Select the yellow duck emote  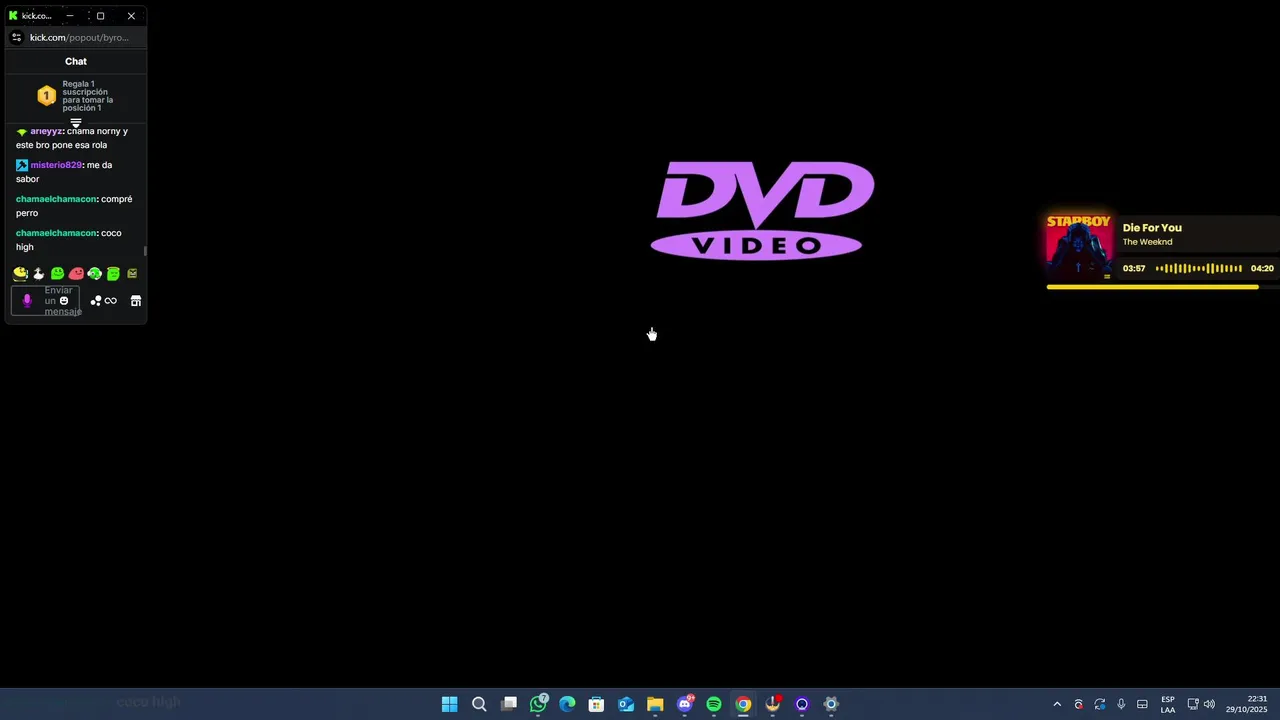[x=20, y=273]
